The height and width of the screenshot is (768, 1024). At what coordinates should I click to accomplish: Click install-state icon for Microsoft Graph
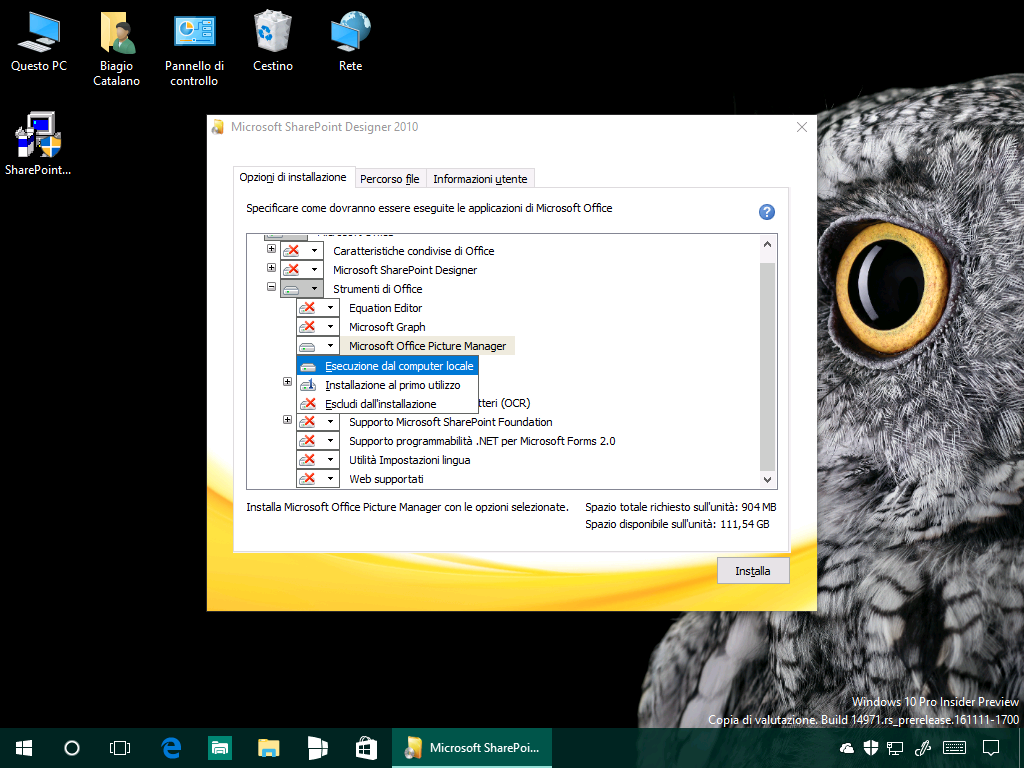(308, 327)
